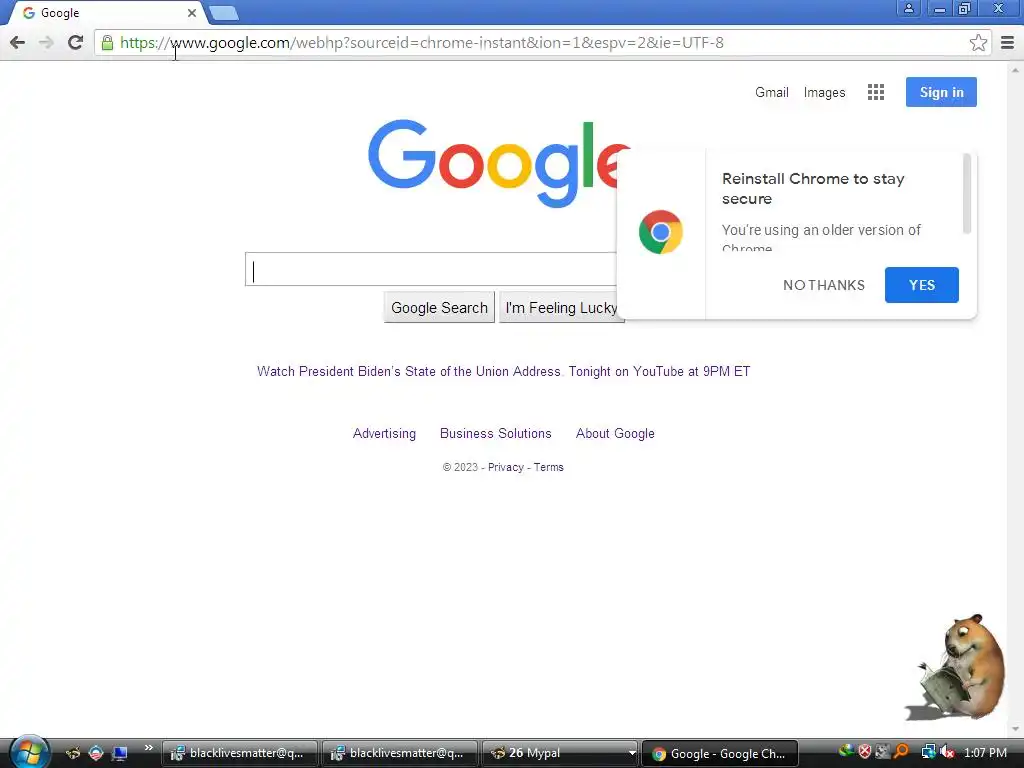
Task: Open Gmail link
Action: [771, 92]
